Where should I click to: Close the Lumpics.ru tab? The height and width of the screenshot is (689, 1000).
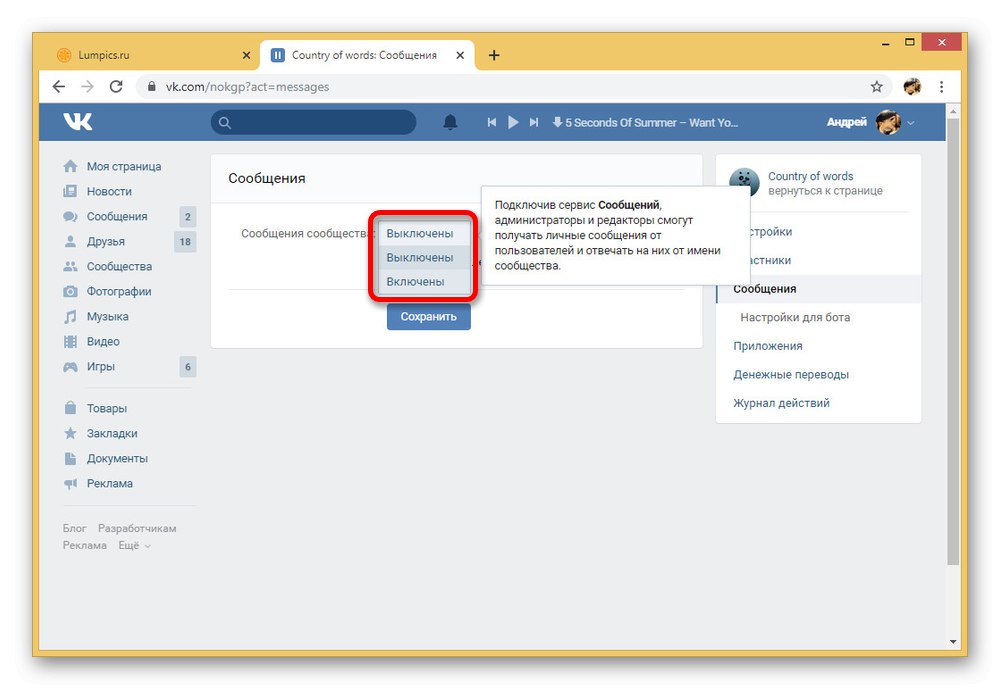[246, 56]
